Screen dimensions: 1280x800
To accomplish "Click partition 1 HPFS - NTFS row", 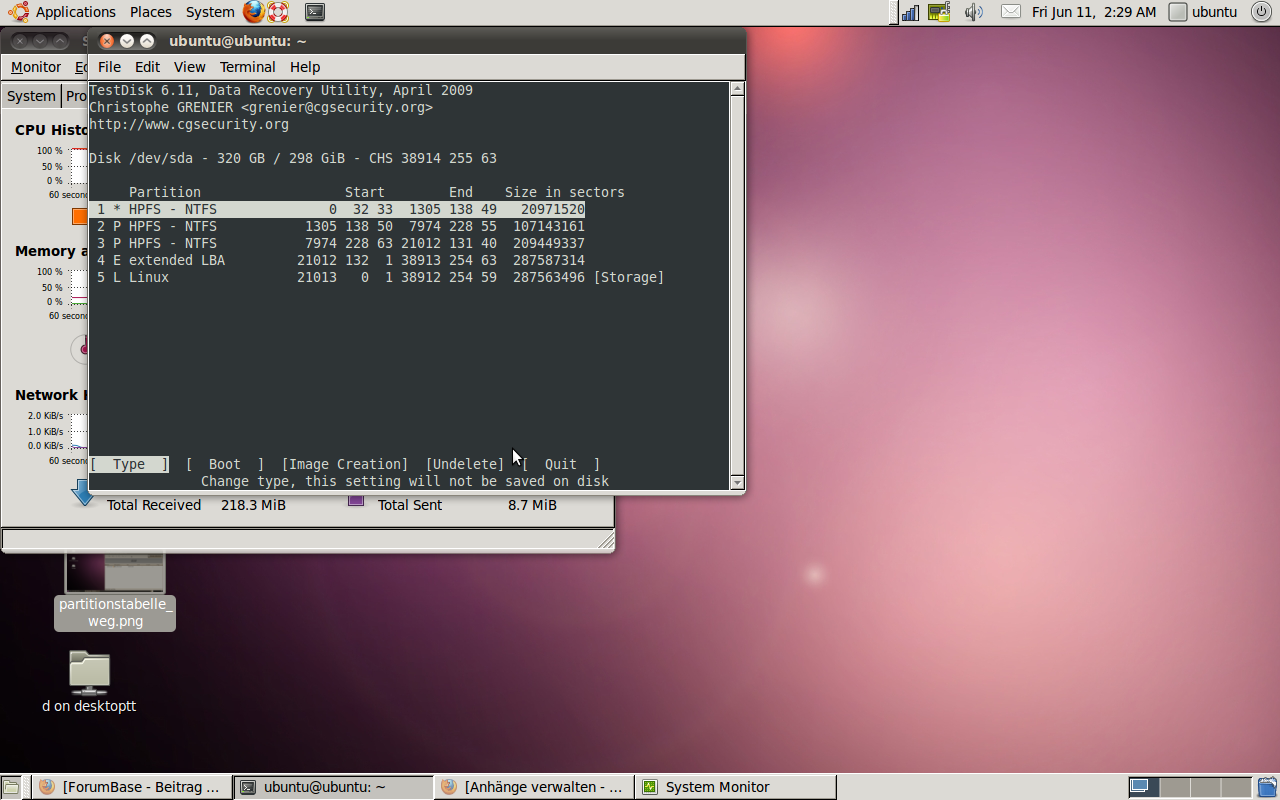I will (337, 209).
